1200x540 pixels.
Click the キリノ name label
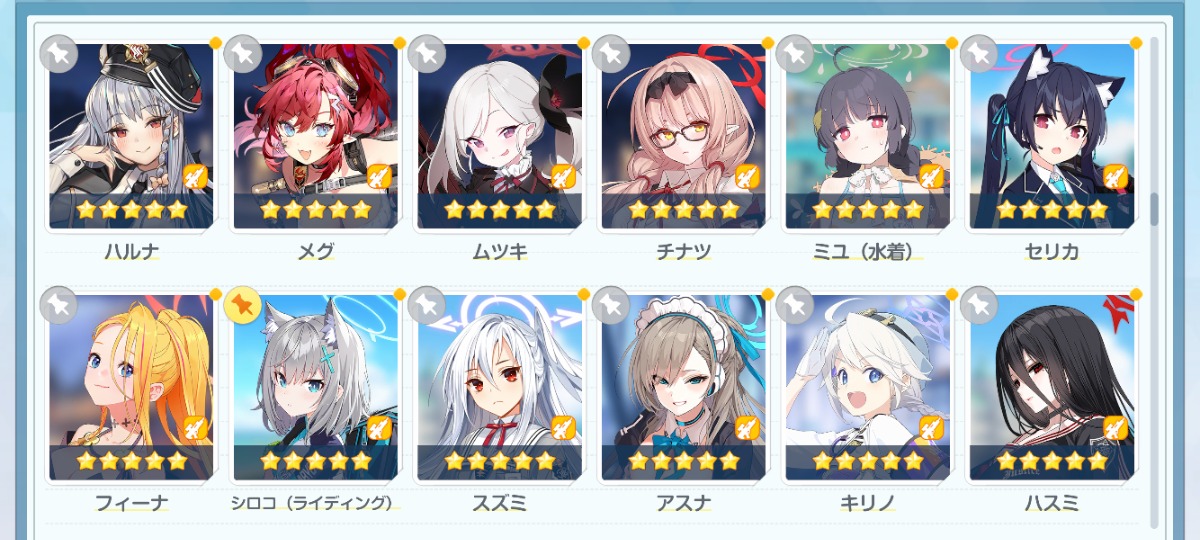tap(868, 504)
